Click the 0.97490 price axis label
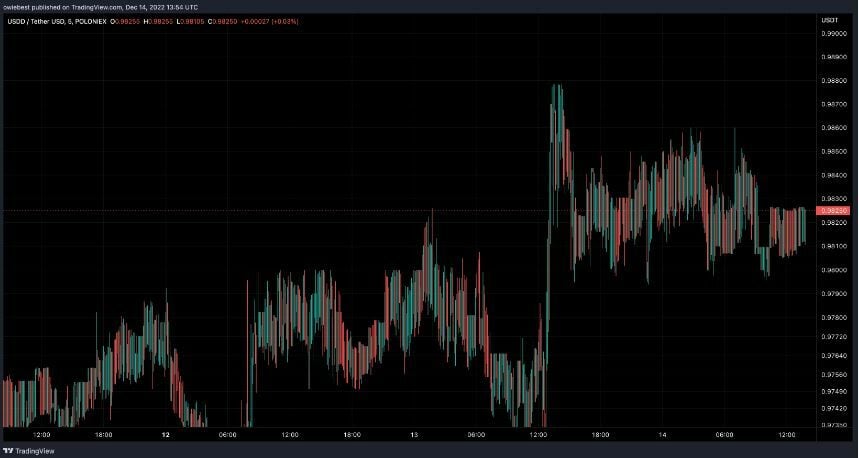Image resolution: width=859 pixels, height=458 pixels. [833, 391]
